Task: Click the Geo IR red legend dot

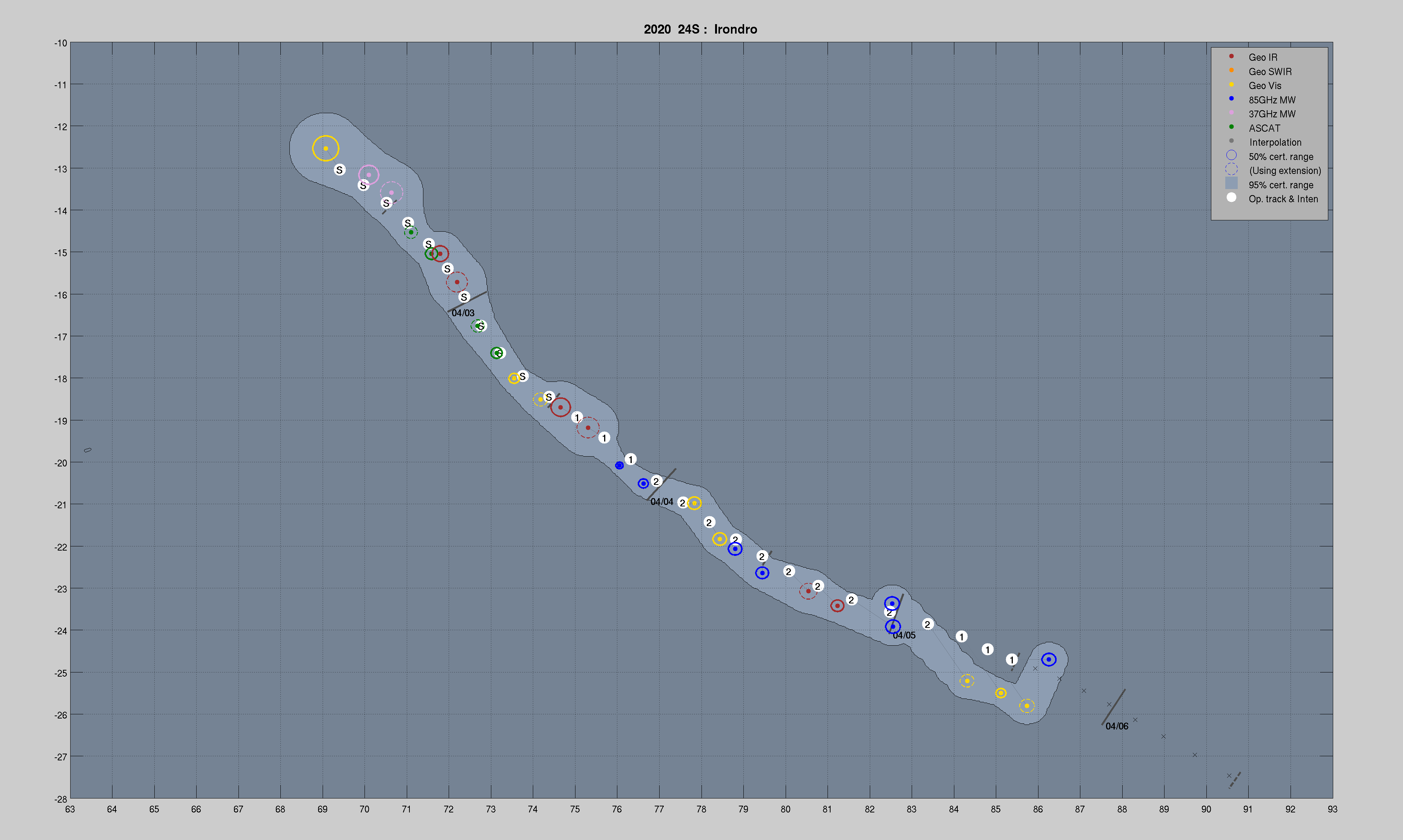Action: [x=1231, y=57]
